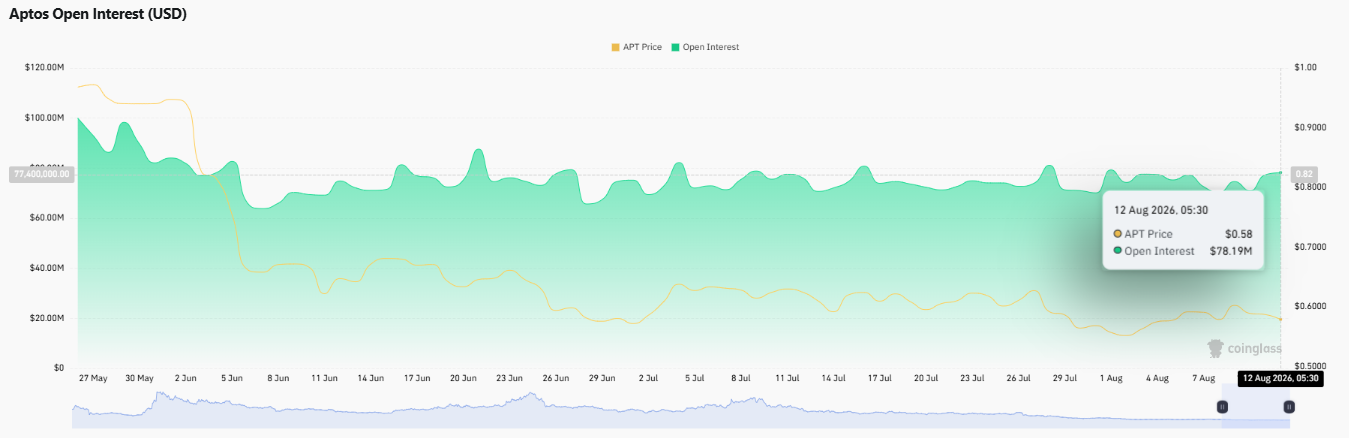Screen dimensions: 1349x438
Task: Click the 77,400,000.00 crosshair label on left axis
Action: point(41,174)
